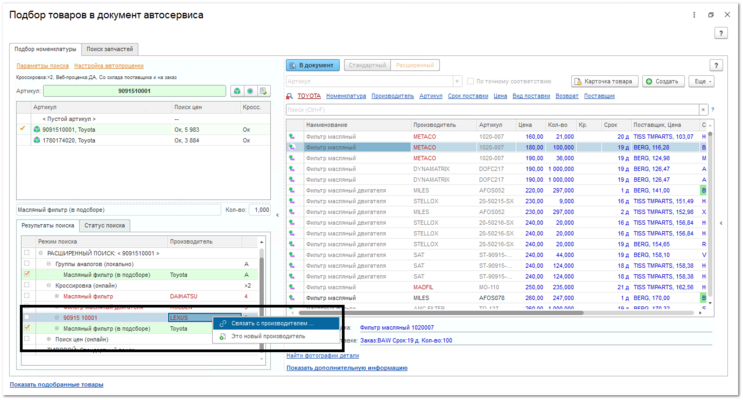Click row icon of MADFIL MO-110 item

(x=292, y=287)
